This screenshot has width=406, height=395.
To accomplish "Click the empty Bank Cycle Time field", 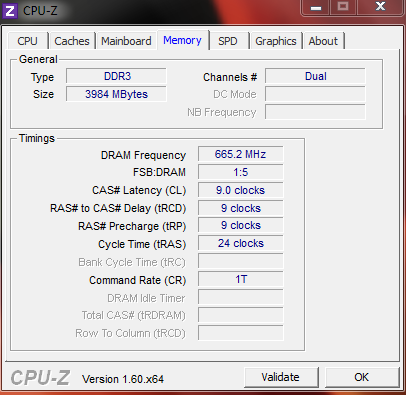I will [240, 261].
